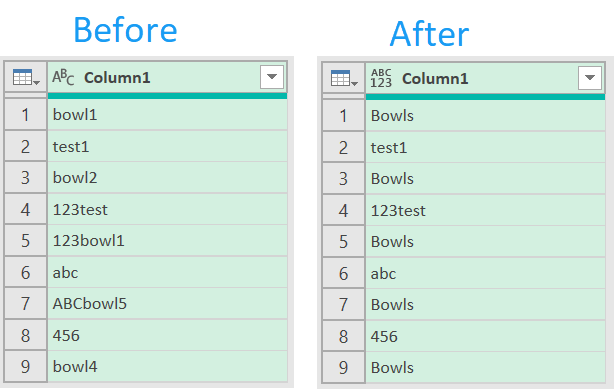The image size is (614, 389).
Task: Select cell ABCbowl5 in Before table
Action: [x=167, y=304]
